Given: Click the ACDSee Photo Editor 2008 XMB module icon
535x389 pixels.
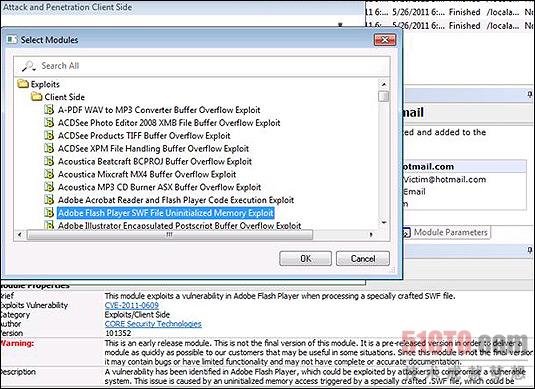Looking at the screenshot, I should click(x=49, y=123).
